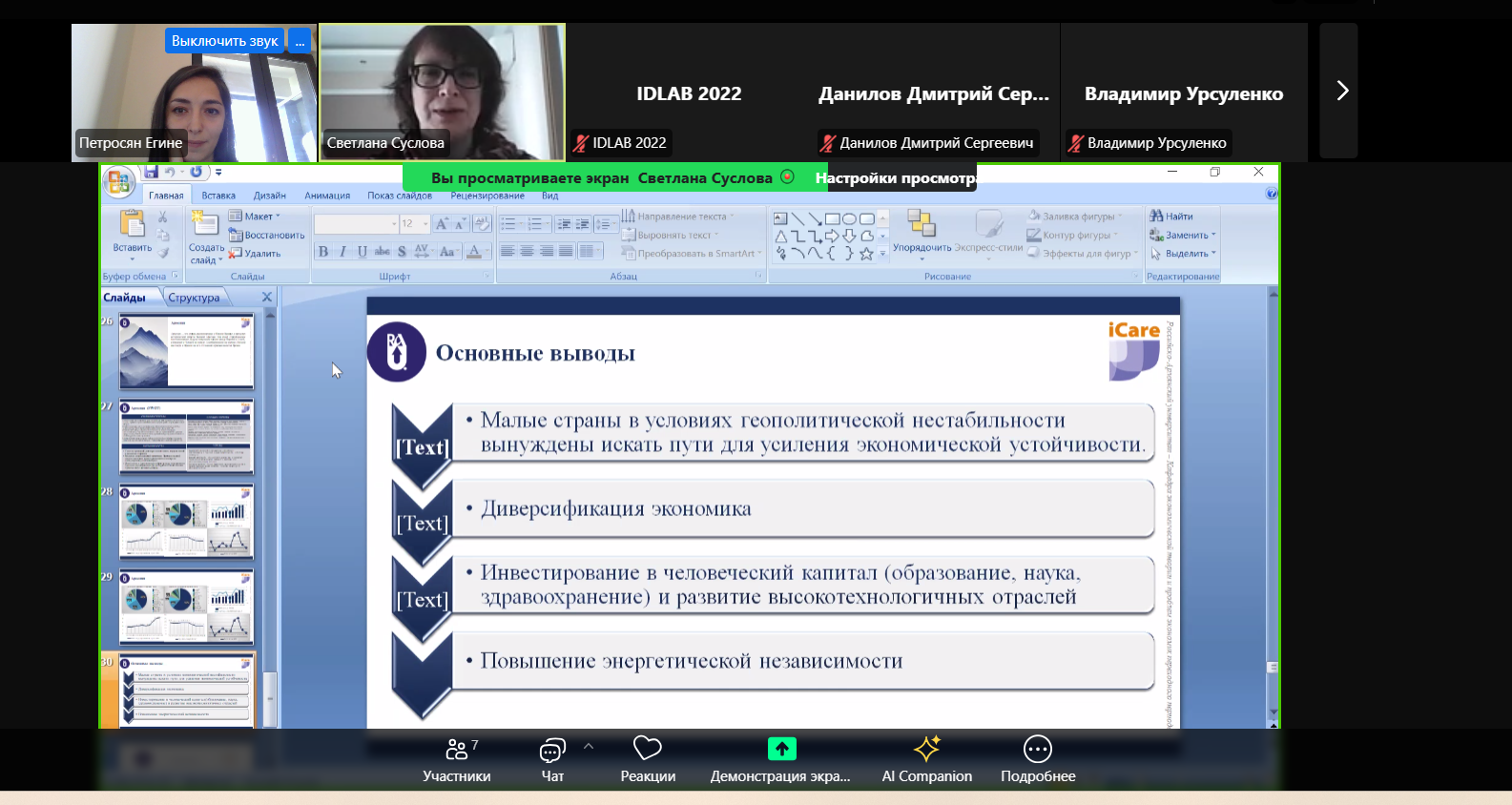Switch to the Структура pane tab
This screenshot has height=805, width=1512.
coord(194,298)
